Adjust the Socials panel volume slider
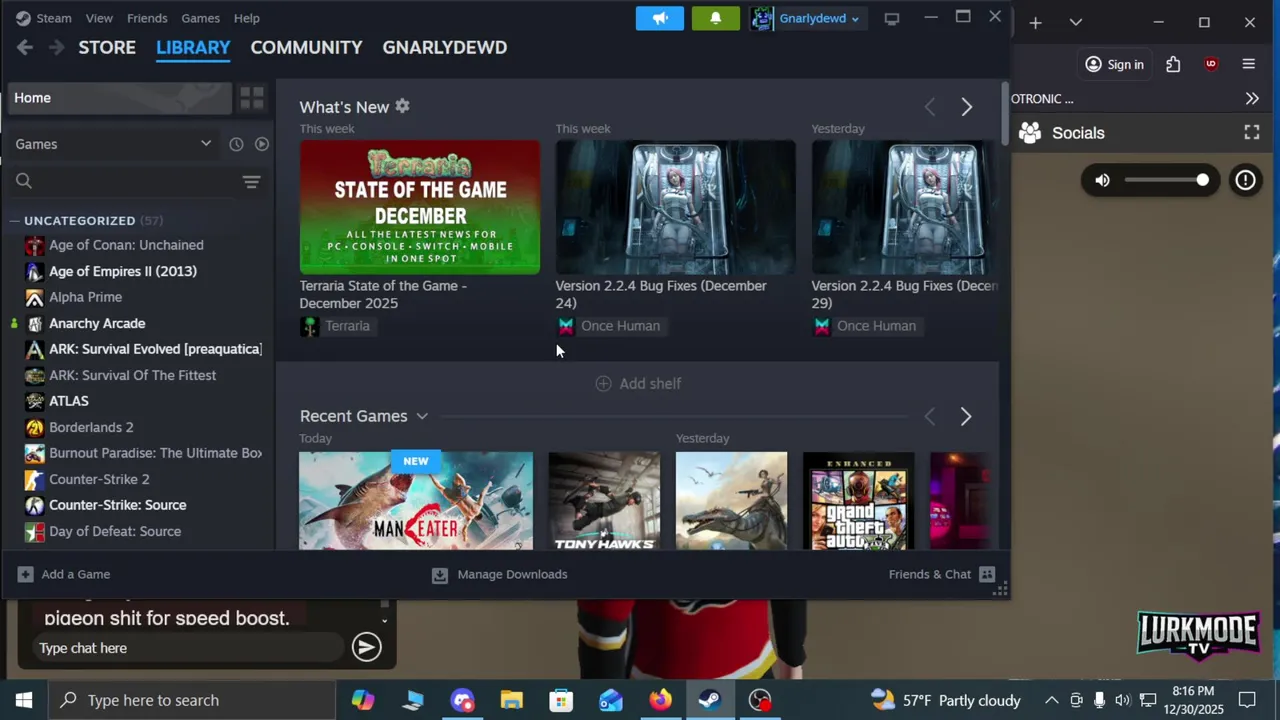This screenshot has width=1280, height=720. (x=1167, y=180)
